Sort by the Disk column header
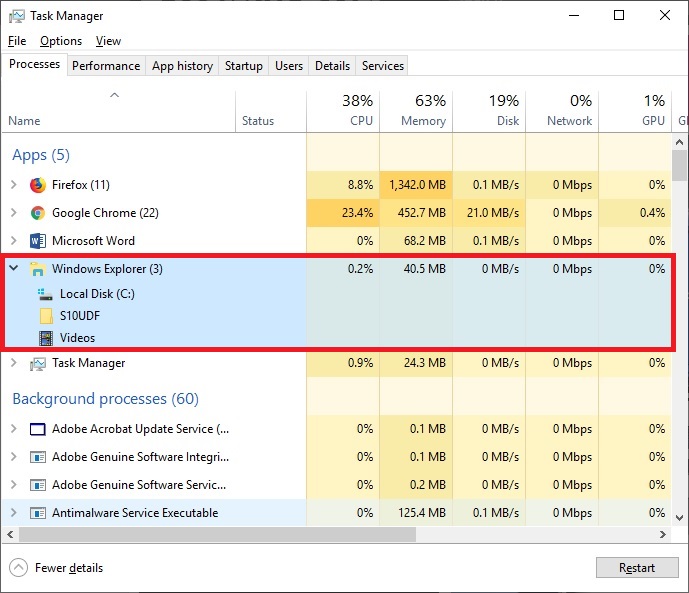Image resolution: width=689 pixels, height=593 pixels. coord(489,112)
